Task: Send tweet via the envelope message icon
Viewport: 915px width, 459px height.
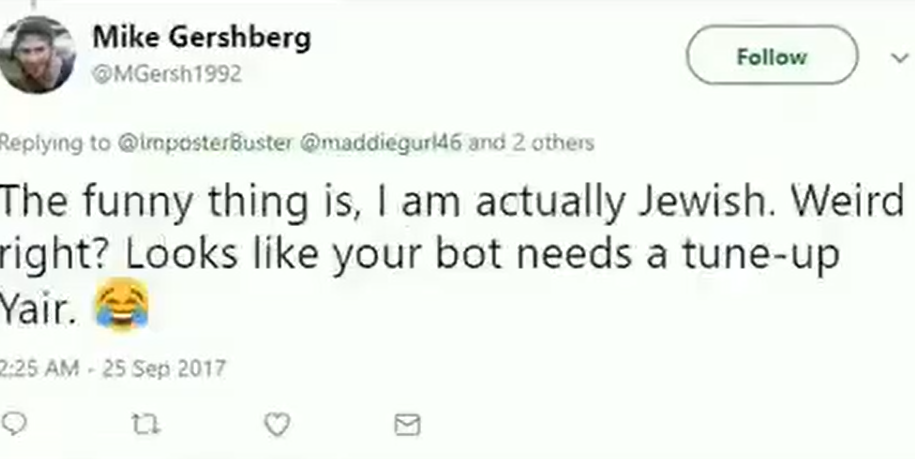Action: point(407,425)
